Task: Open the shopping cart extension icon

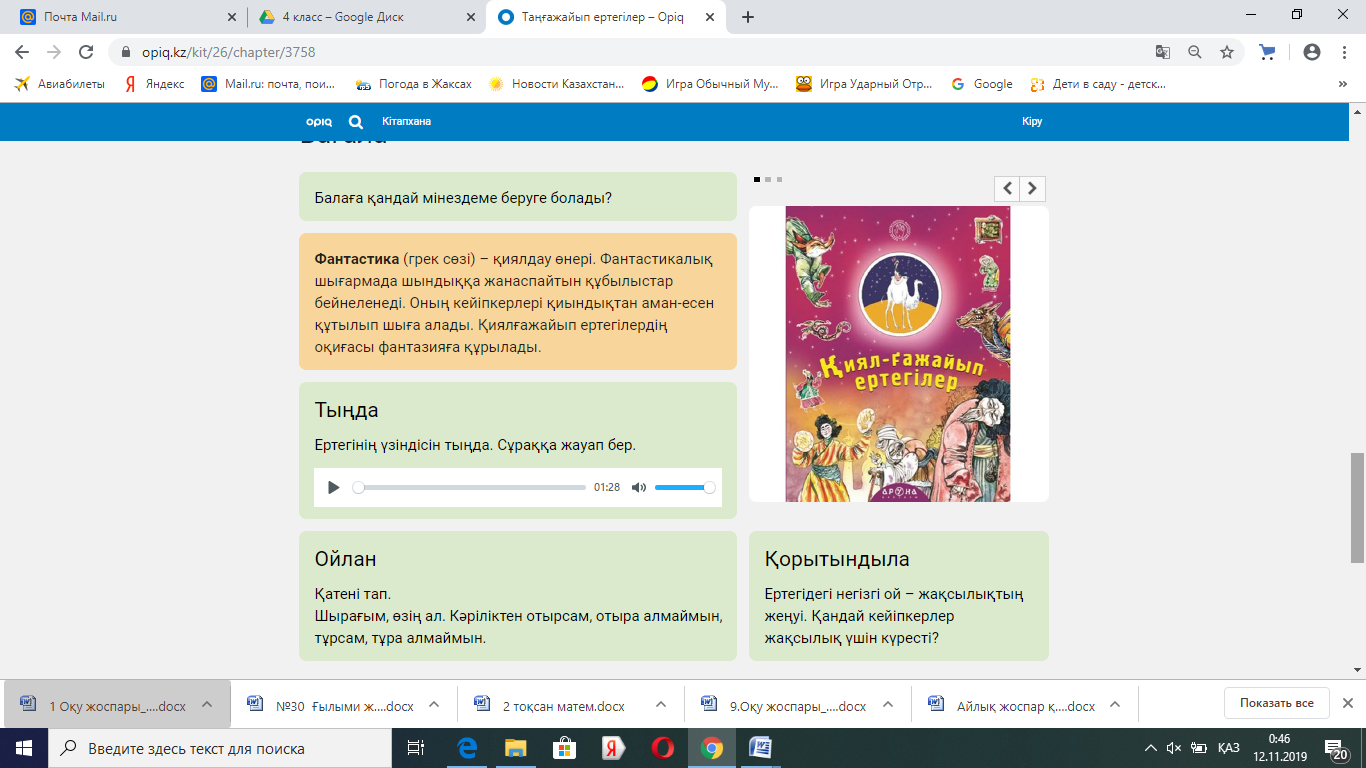Action: (x=1267, y=52)
